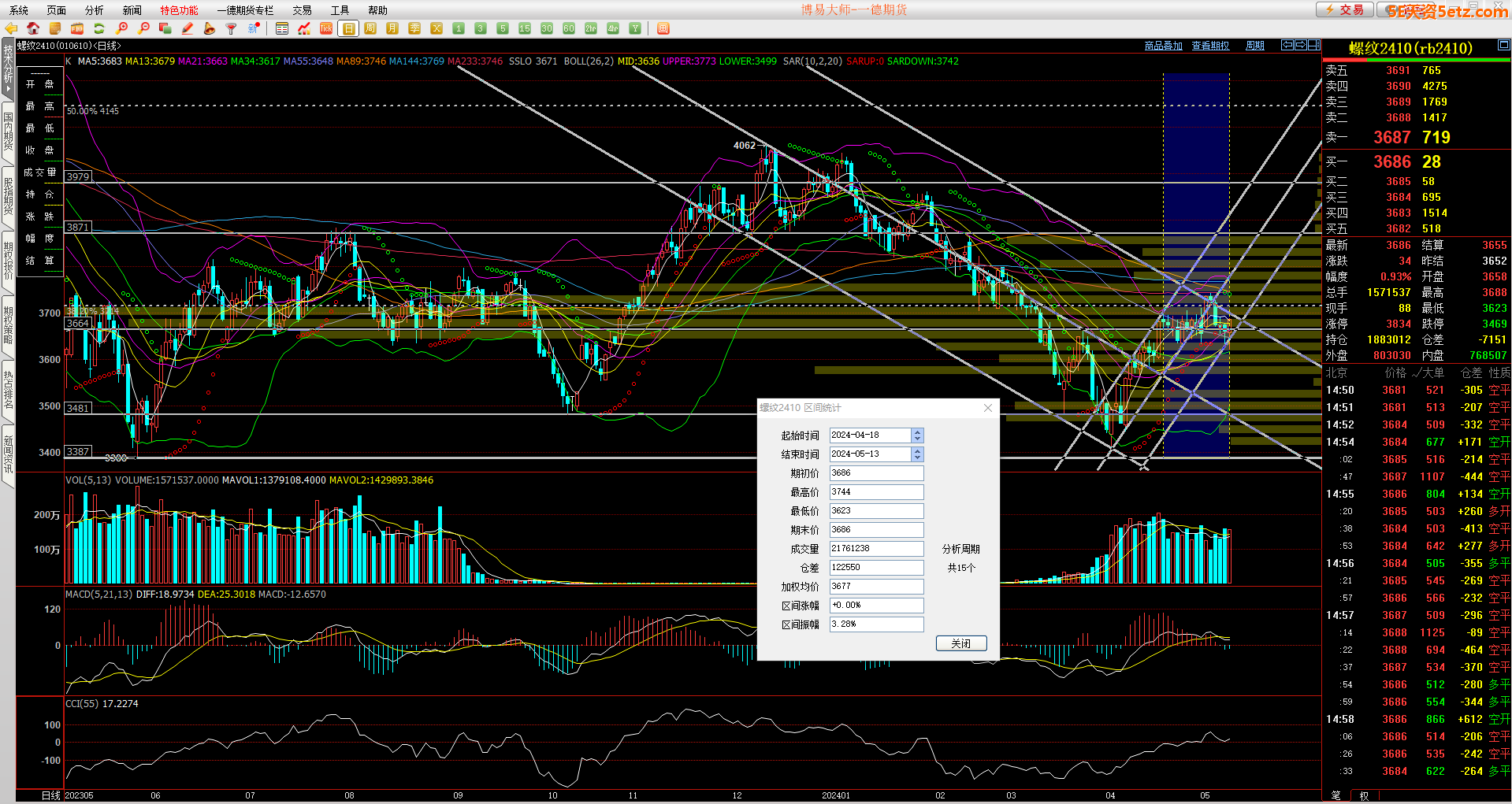The height and width of the screenshot is (804, 1512).
Task: Open the 帮助 menu
Action: [378, 10]
